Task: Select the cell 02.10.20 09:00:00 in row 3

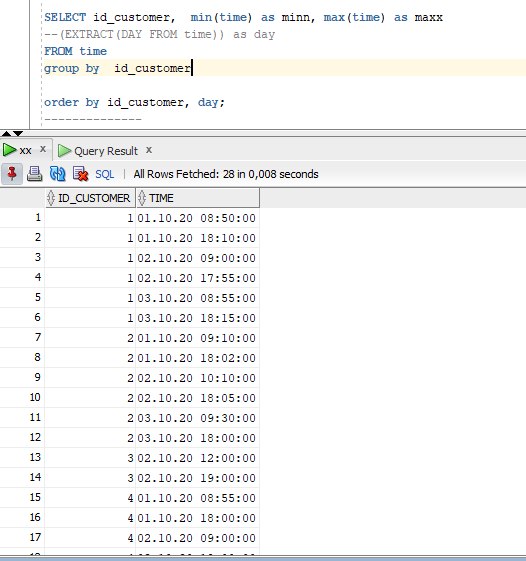Action: [197, 258]
